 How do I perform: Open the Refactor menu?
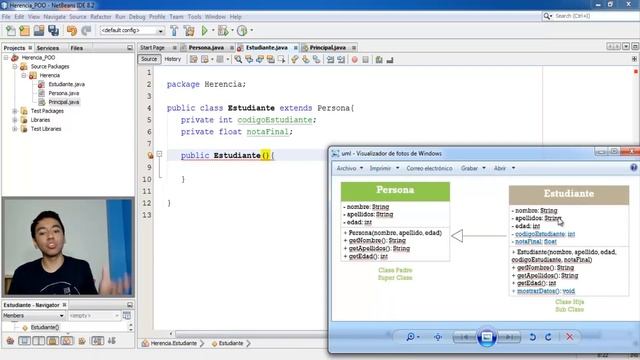[101, 17]
